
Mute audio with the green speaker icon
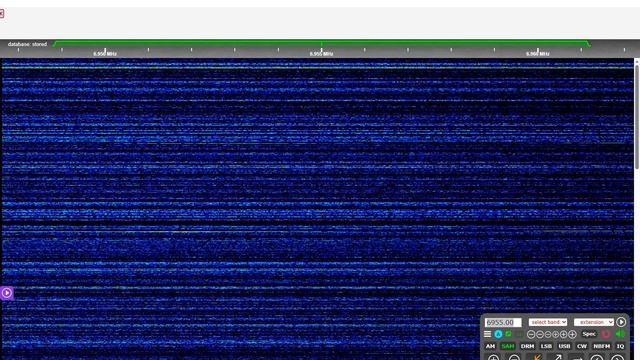point(620,333)
